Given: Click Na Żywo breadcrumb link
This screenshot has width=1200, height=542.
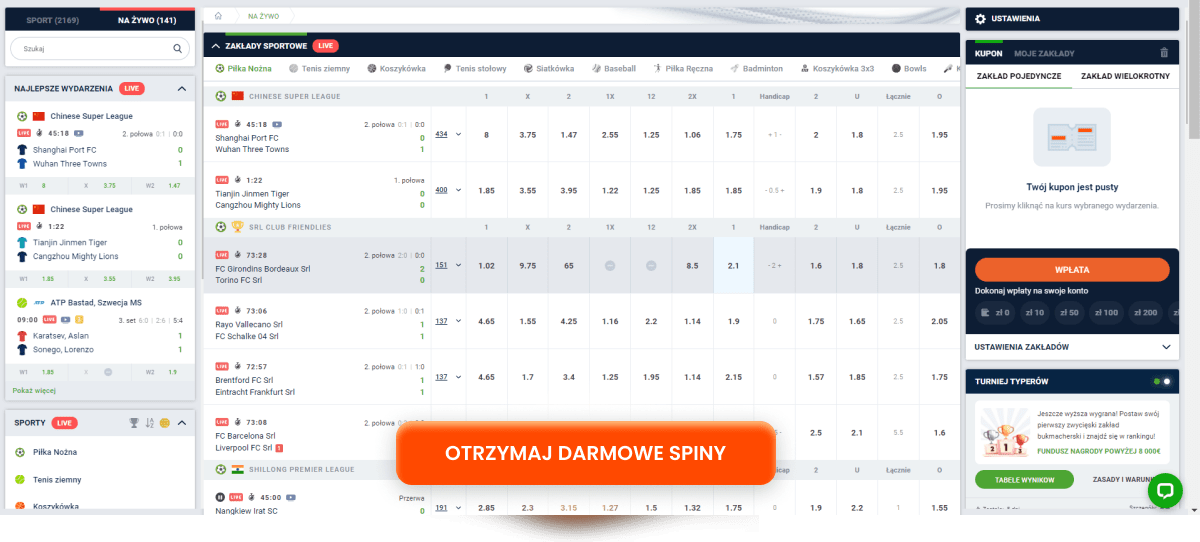Looking at the screenshot, I should pos(263,16).
